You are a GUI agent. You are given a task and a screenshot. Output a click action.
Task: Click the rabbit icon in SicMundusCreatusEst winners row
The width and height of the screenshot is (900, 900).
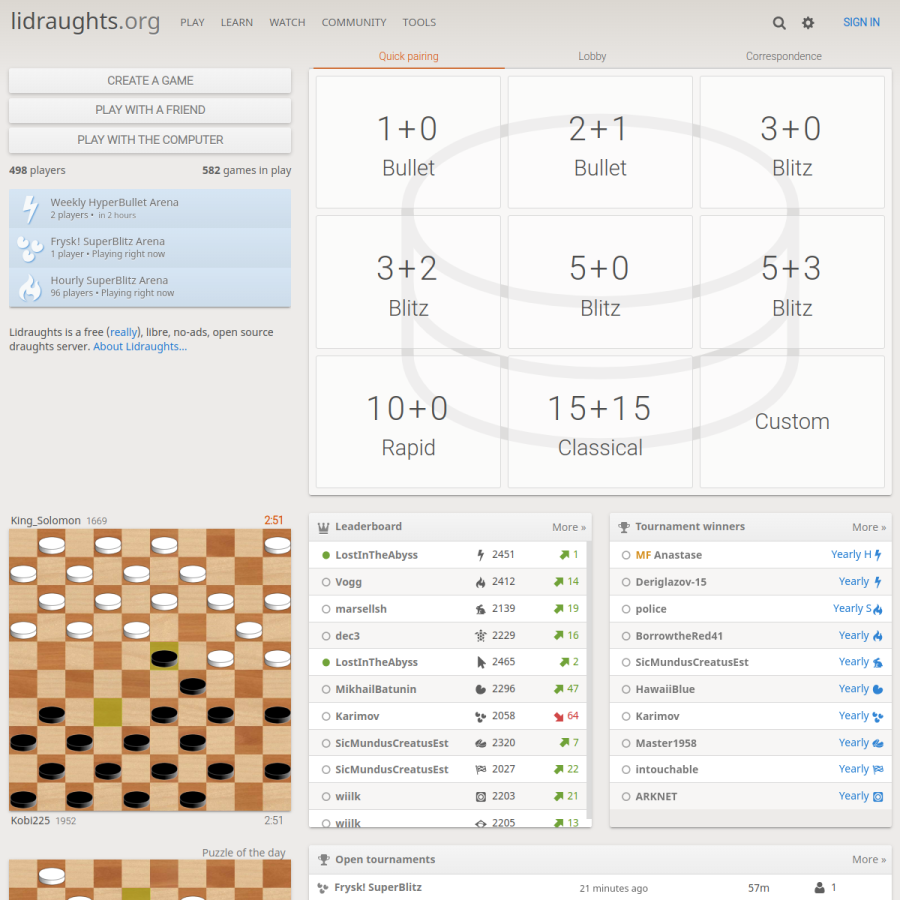click(x=878, y=662)
